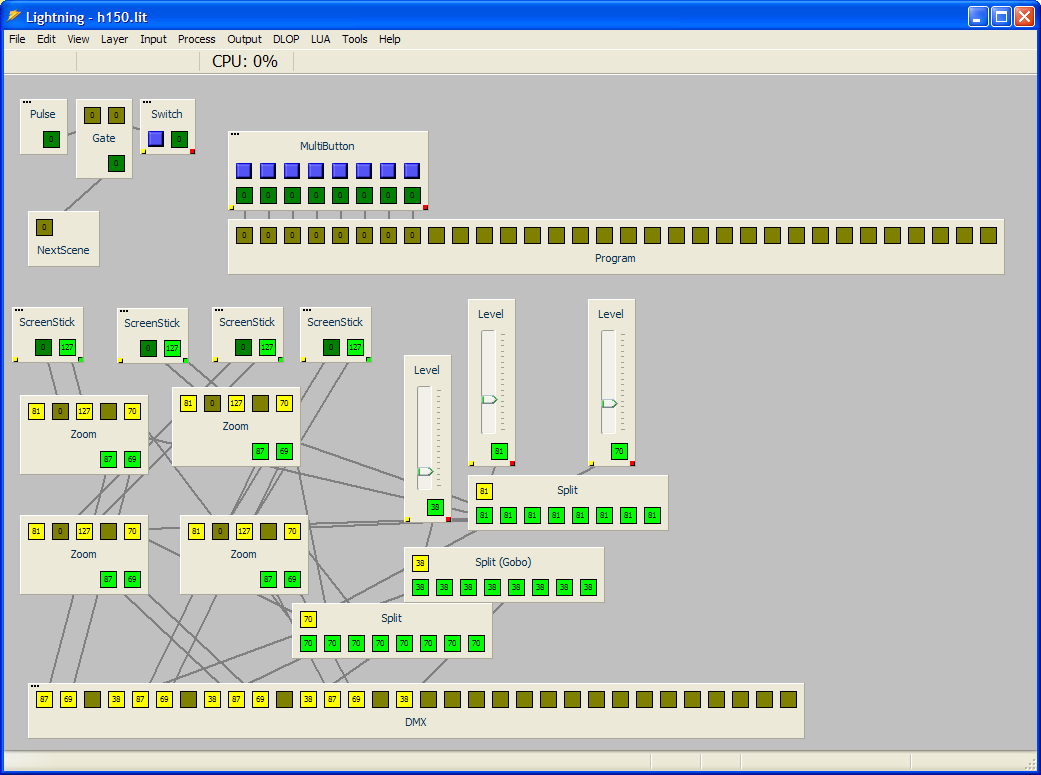
Task: Click the first DMX channel port showing 87
Action: coord(44,699)
